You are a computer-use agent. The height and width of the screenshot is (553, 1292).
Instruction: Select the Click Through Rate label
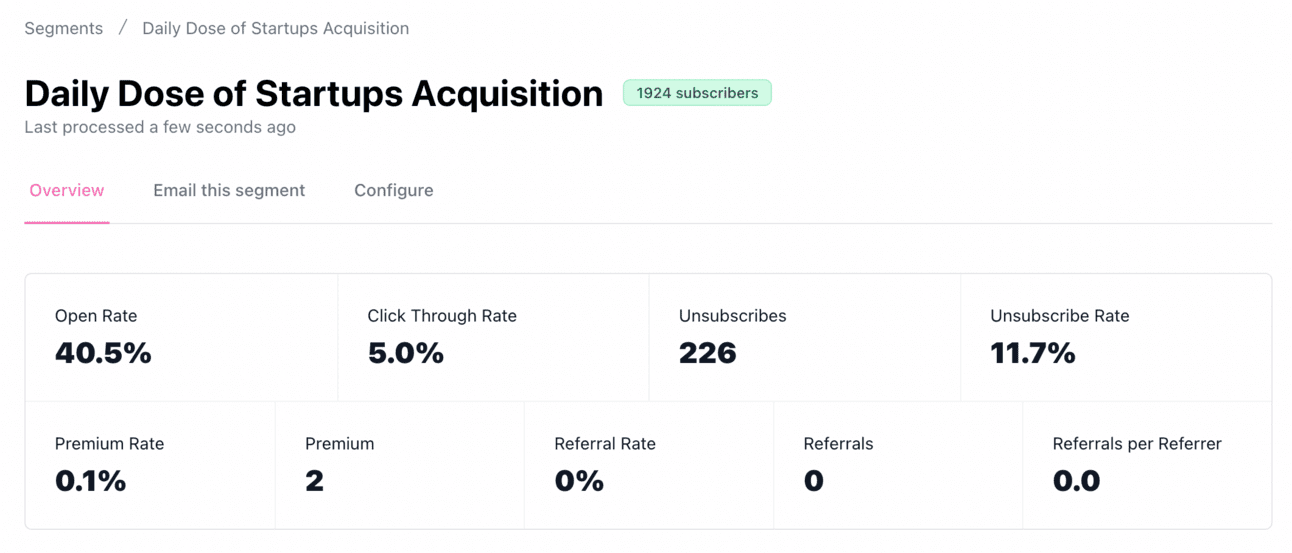pyautogui.click(x=442, y=316)
